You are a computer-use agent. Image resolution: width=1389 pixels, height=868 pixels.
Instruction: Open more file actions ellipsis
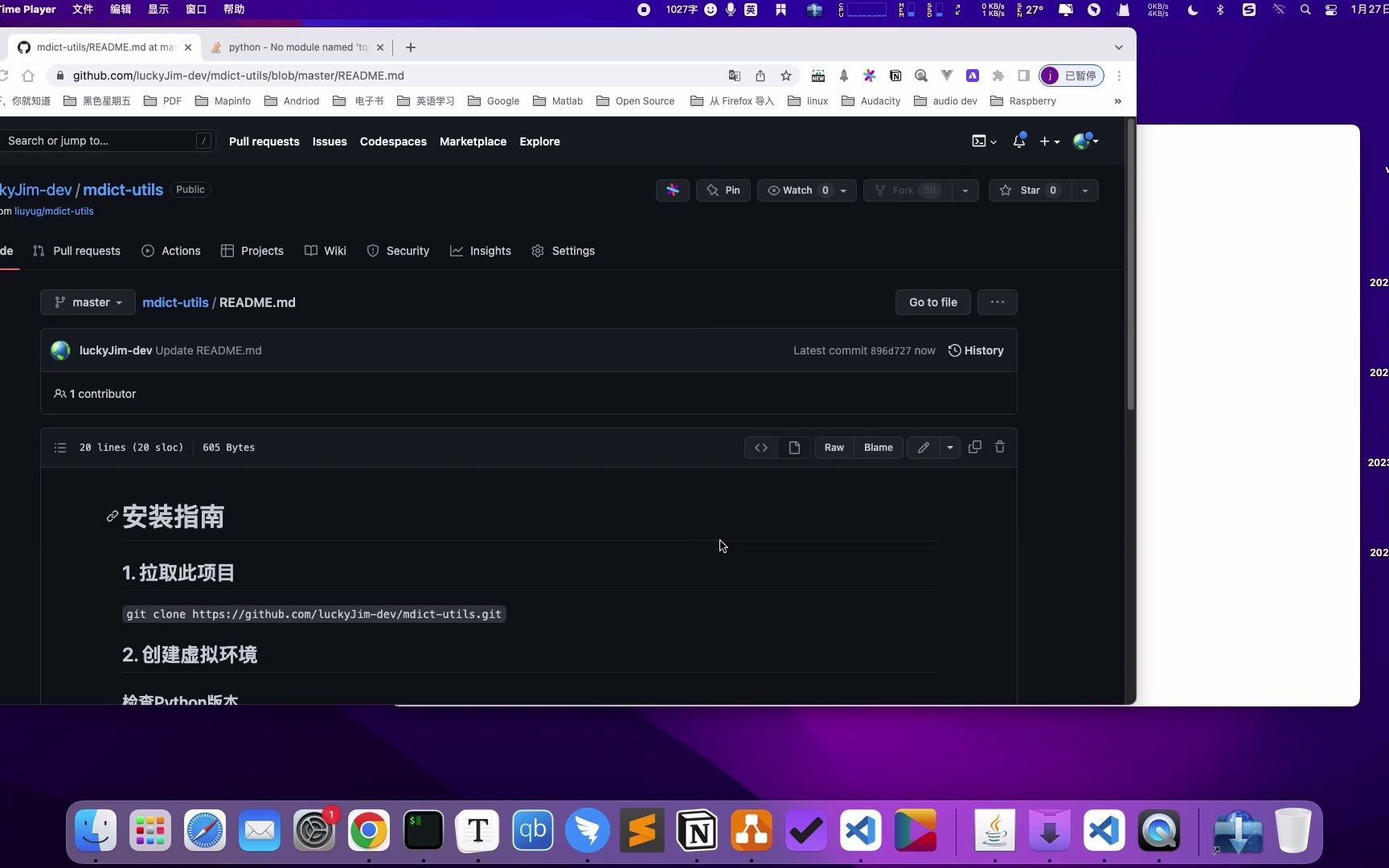[x=998, y=302]
